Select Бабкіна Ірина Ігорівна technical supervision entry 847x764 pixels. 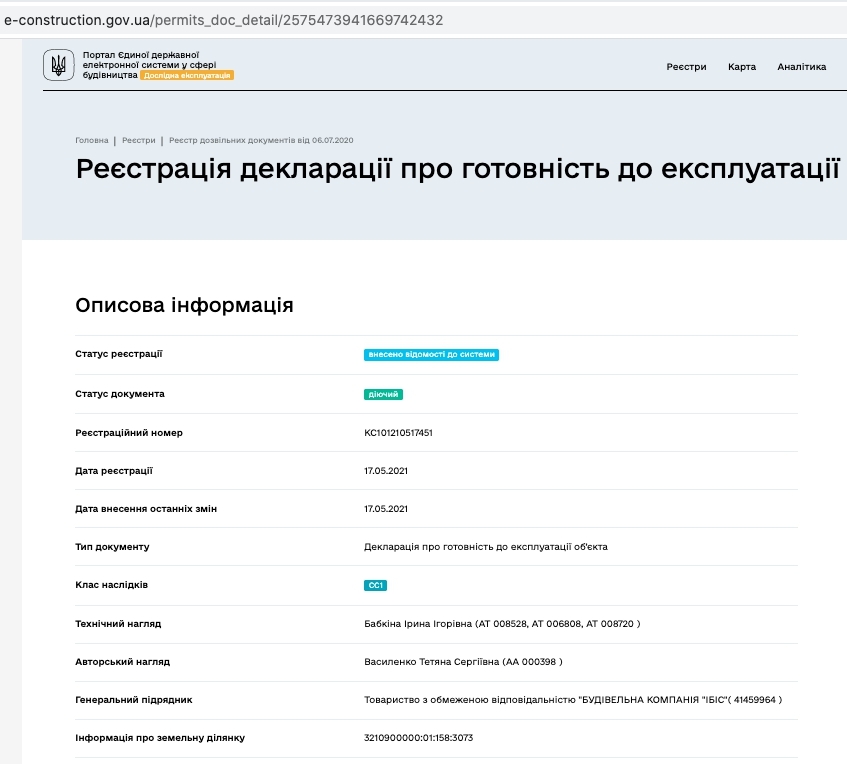[x=502, y=624]
